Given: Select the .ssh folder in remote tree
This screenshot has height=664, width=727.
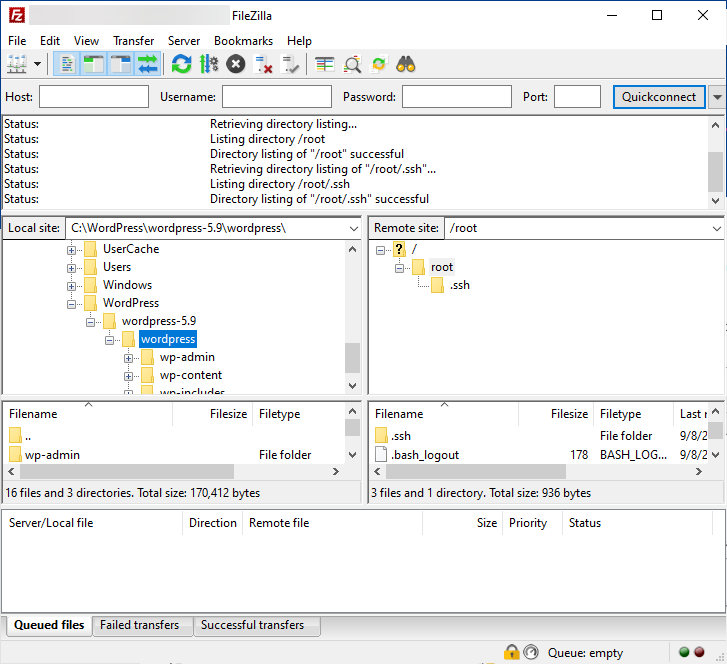Looking at the screenshot, I should pos(459,285).
